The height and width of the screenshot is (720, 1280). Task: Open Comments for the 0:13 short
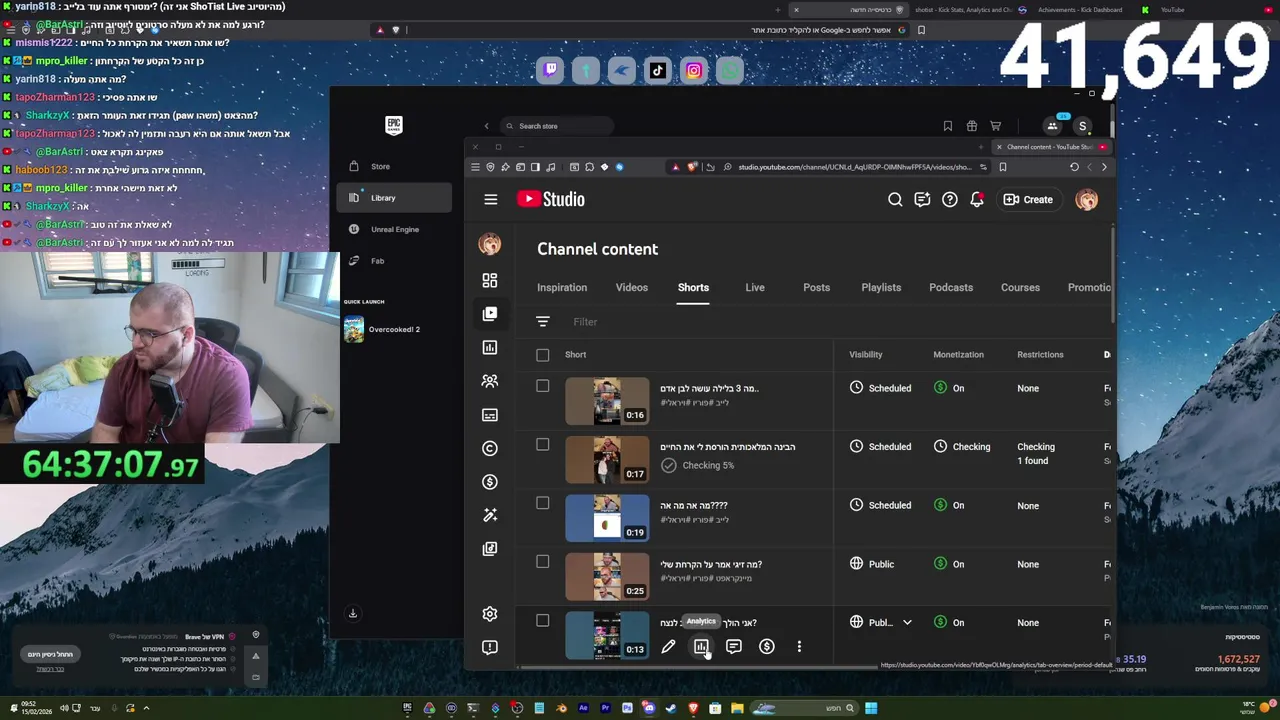[734, 647]
